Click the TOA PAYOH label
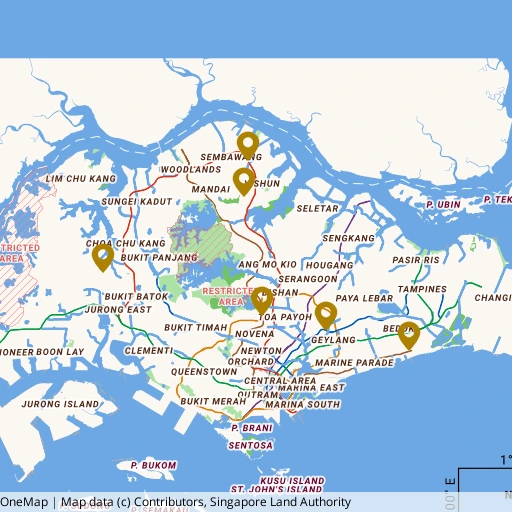The width and height of the screenshot is (512, 512). pos(285,317)
